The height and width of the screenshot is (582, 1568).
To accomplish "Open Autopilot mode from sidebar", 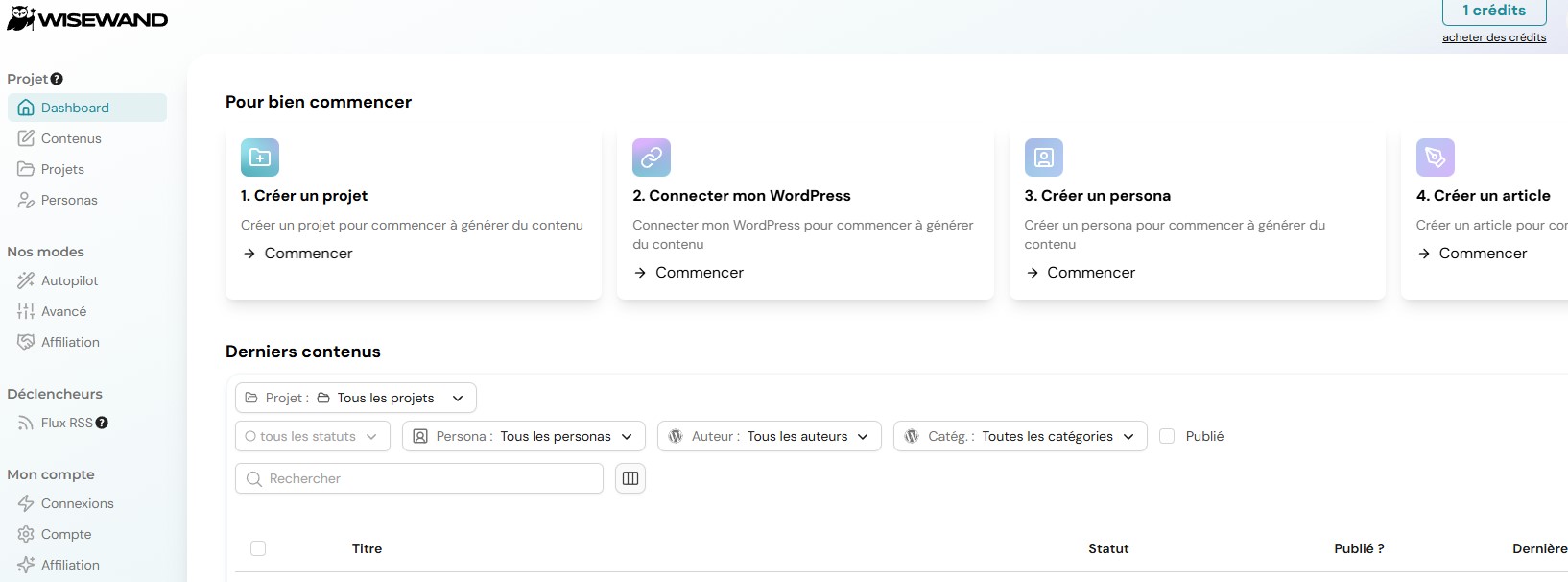I will tap(69, 280).
